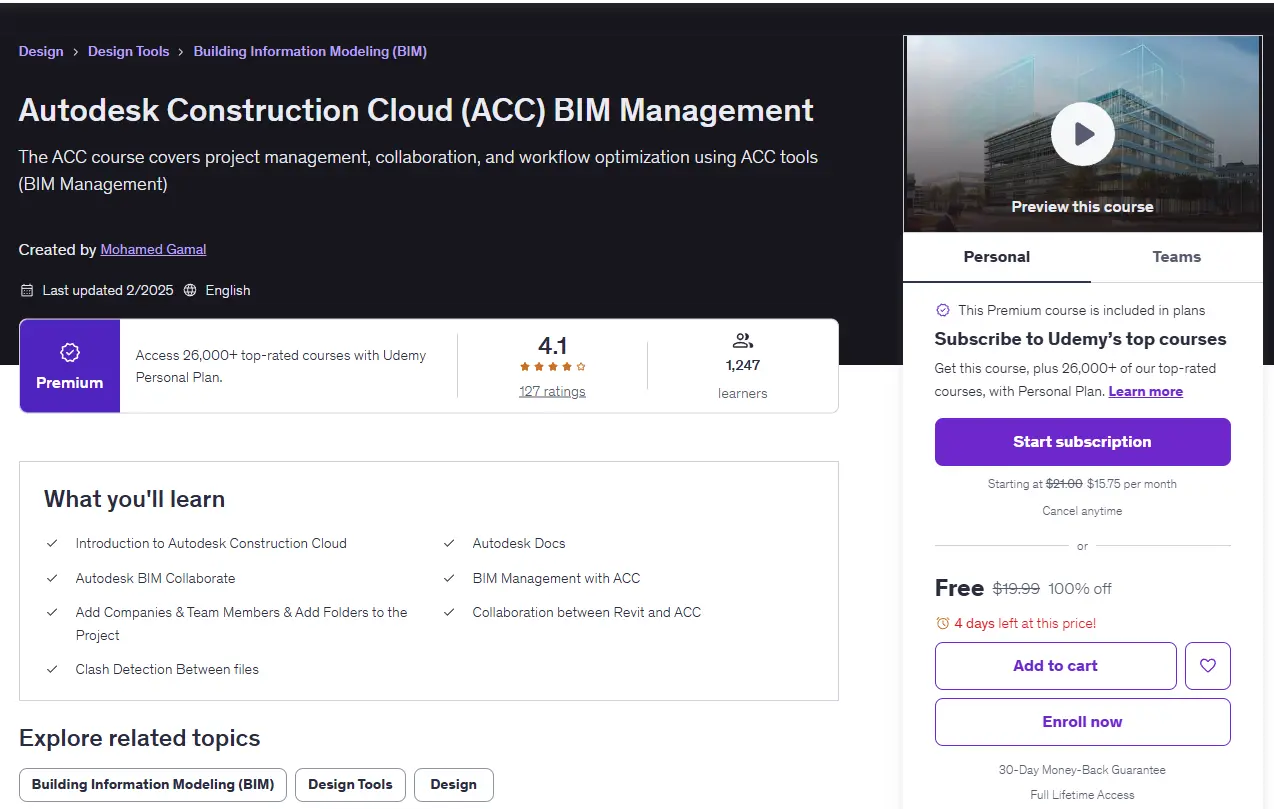Click the crossed-out $19.99 price
Image resolution: width=1274 pixels, height=809 pixels.
click(1016, 589)
